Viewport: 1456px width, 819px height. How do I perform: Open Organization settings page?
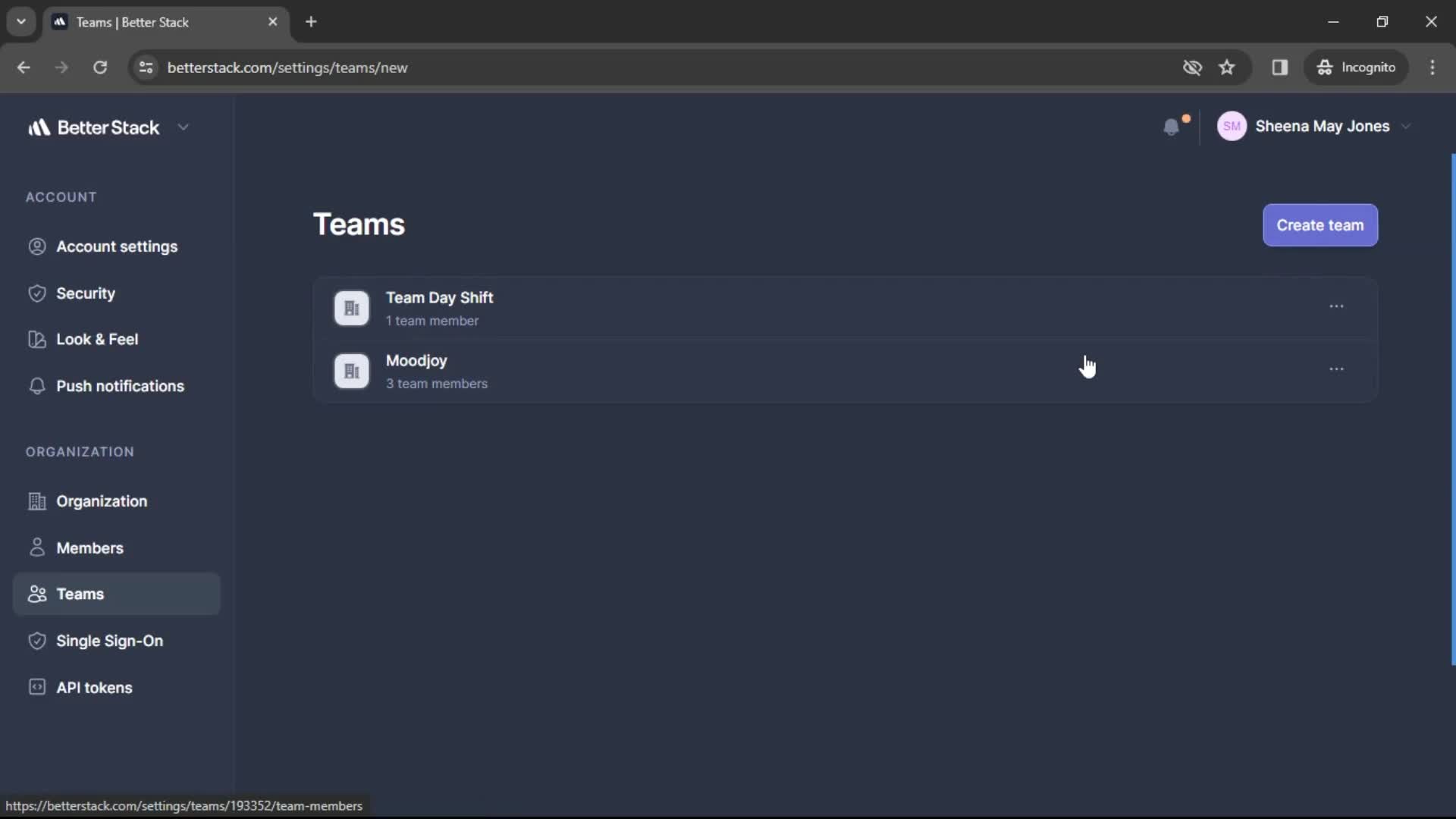coord(102,500)
